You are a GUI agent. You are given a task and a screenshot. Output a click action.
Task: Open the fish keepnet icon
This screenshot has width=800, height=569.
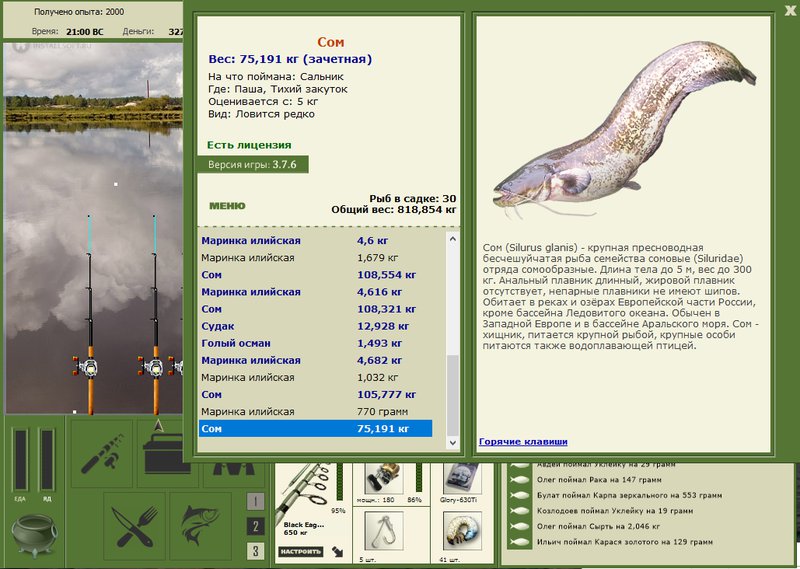tap(201, 526)
